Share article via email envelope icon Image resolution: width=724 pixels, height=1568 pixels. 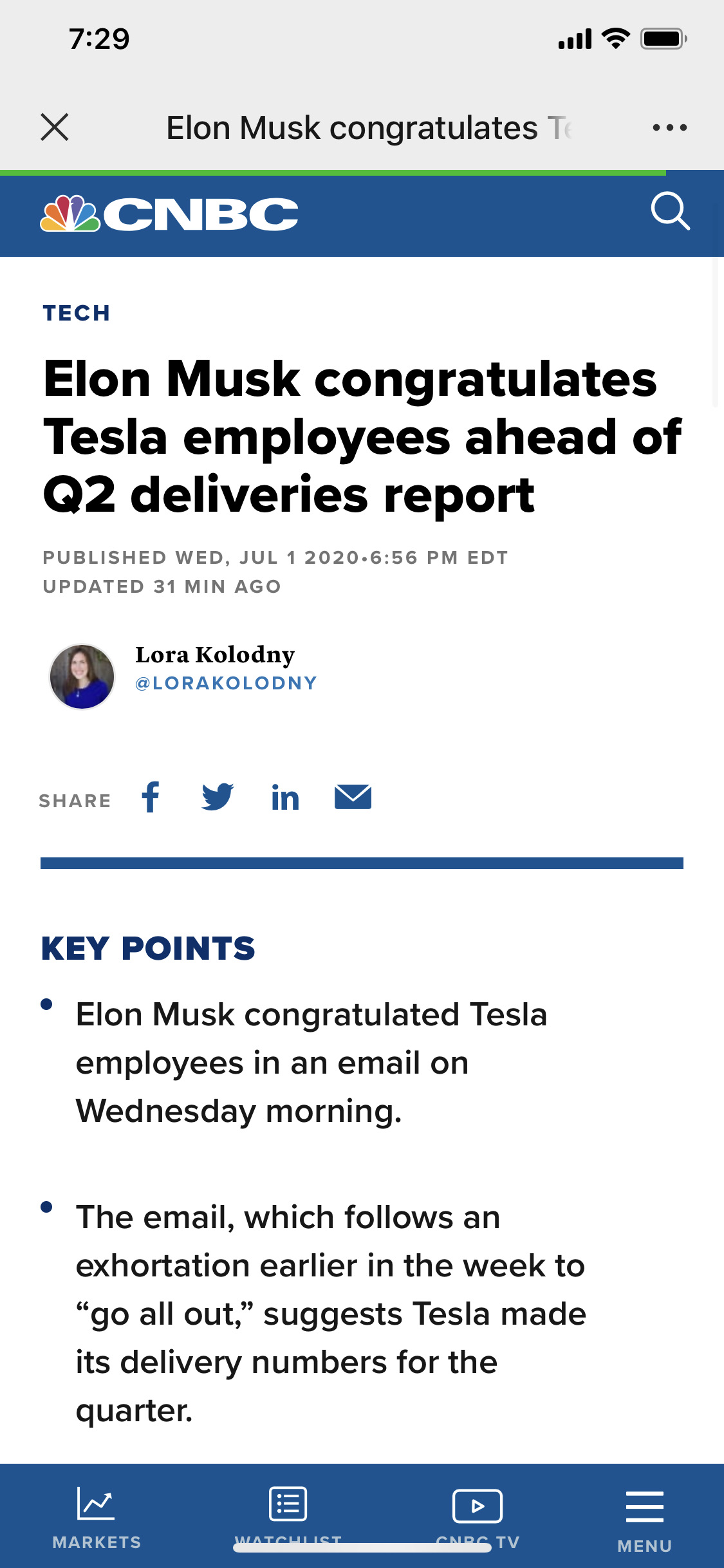[x=353, y=797]
